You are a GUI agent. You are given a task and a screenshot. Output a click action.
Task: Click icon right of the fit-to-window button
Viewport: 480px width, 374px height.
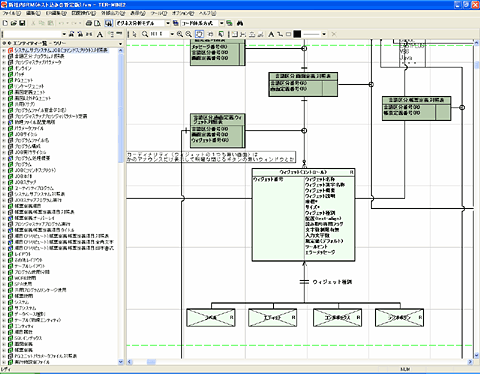(x=210, y=34)
